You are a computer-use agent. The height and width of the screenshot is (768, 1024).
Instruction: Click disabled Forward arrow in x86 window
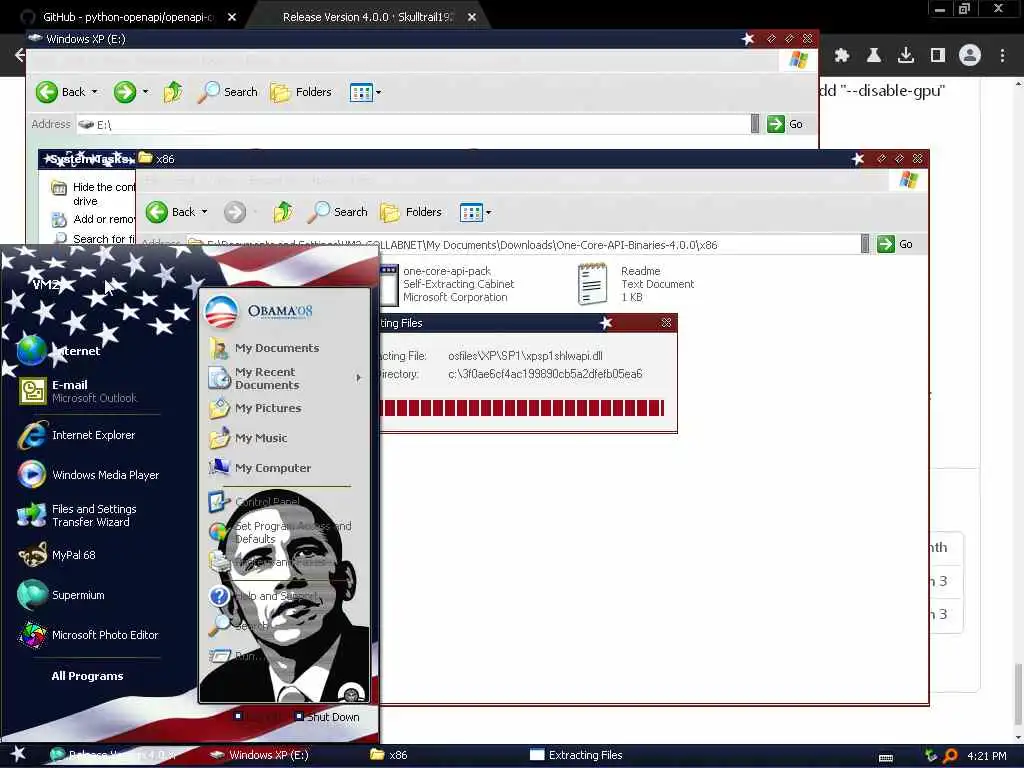235,212
